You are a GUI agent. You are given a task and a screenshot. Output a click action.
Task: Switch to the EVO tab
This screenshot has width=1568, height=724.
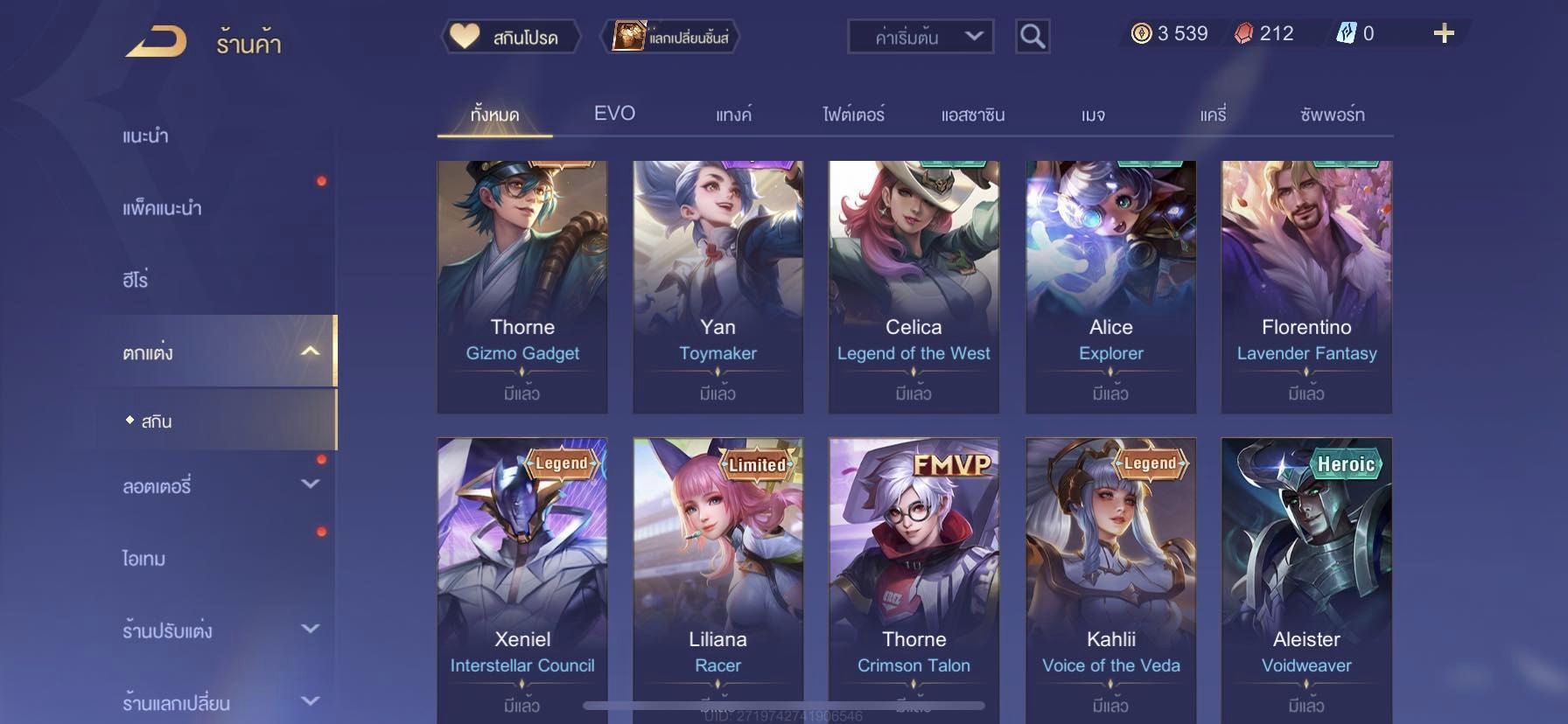(614, 114)
